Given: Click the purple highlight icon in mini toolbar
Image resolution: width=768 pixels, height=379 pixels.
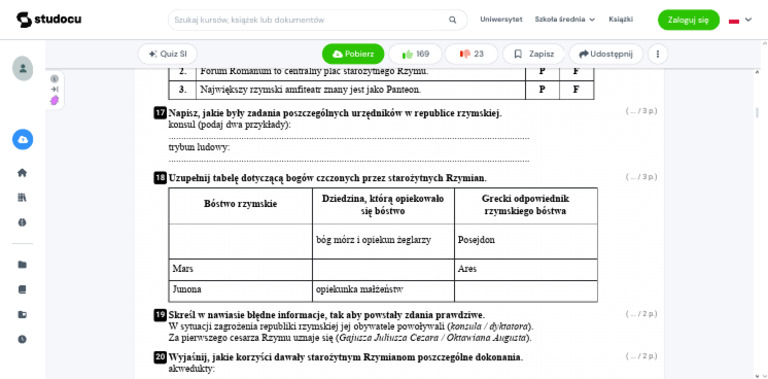Looking at the screenshot, I should click(x=54, y=100).
